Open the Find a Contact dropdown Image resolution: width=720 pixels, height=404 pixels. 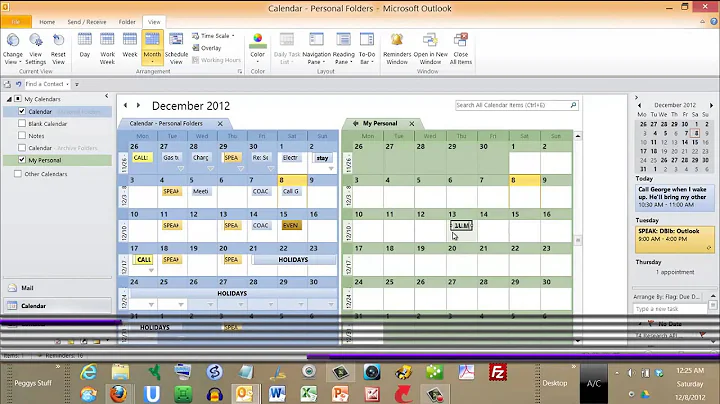click(x=67, y=84)
